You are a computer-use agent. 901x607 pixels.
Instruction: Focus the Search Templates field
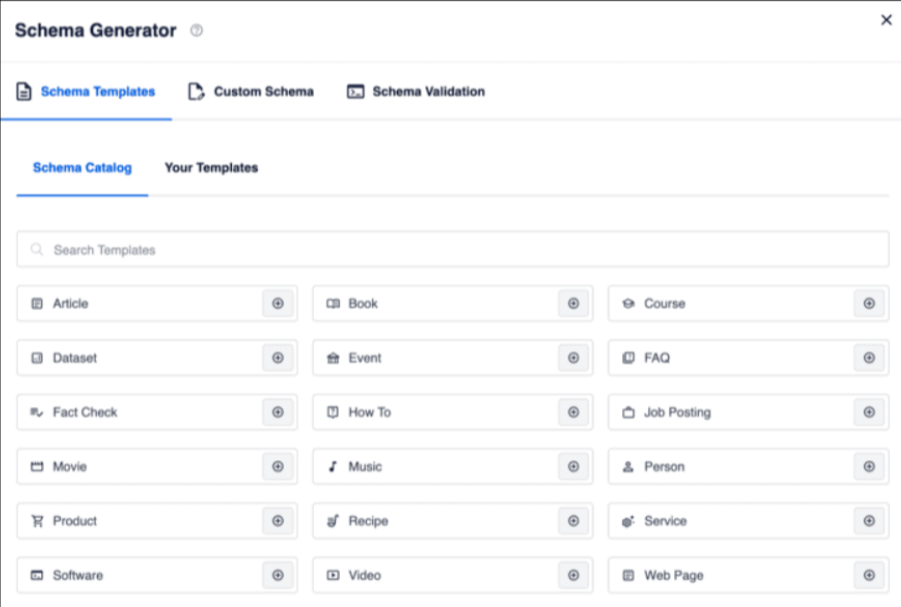click(x=453, y=249)
